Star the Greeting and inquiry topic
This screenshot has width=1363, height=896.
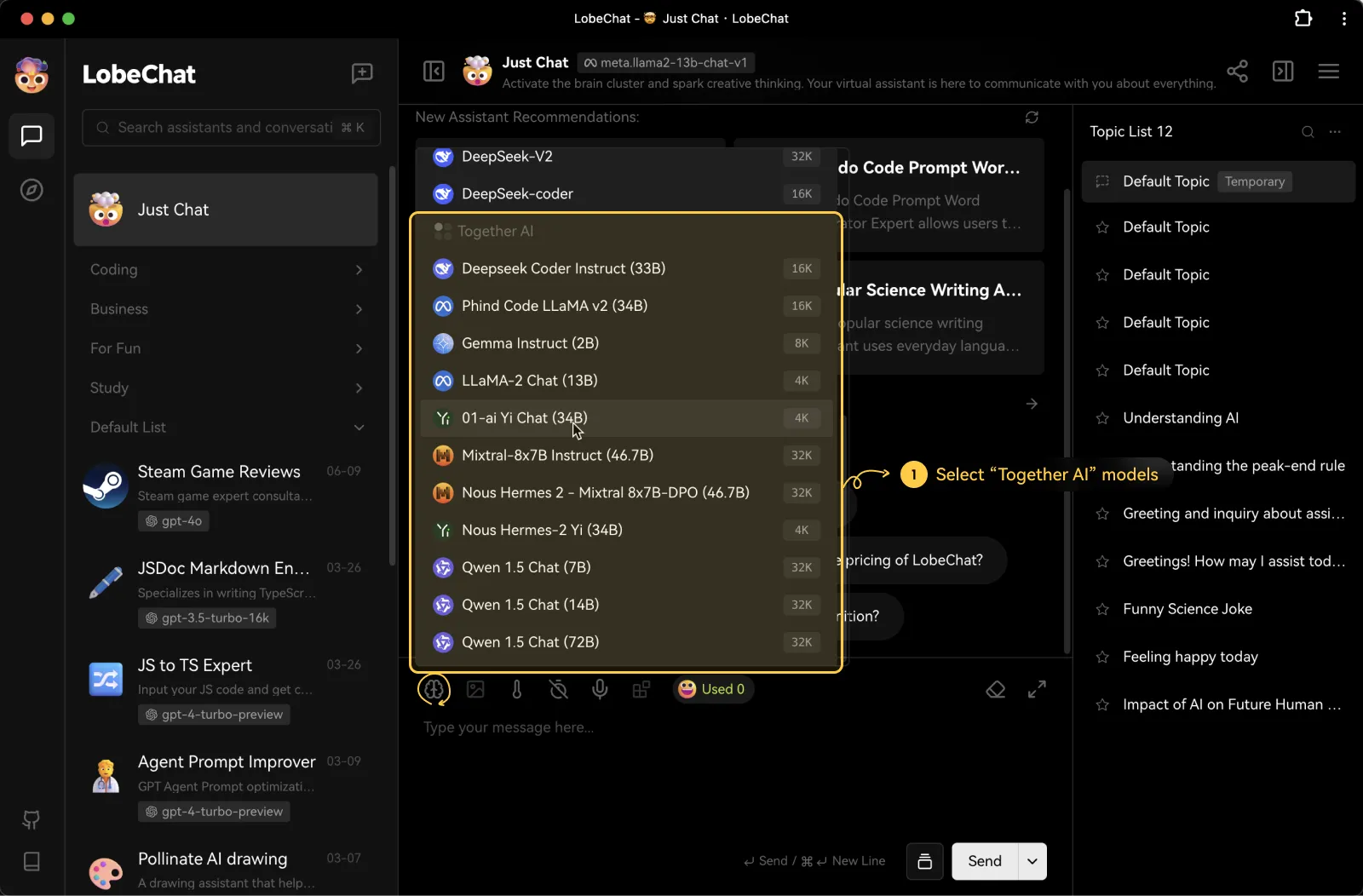point(1102,514)
